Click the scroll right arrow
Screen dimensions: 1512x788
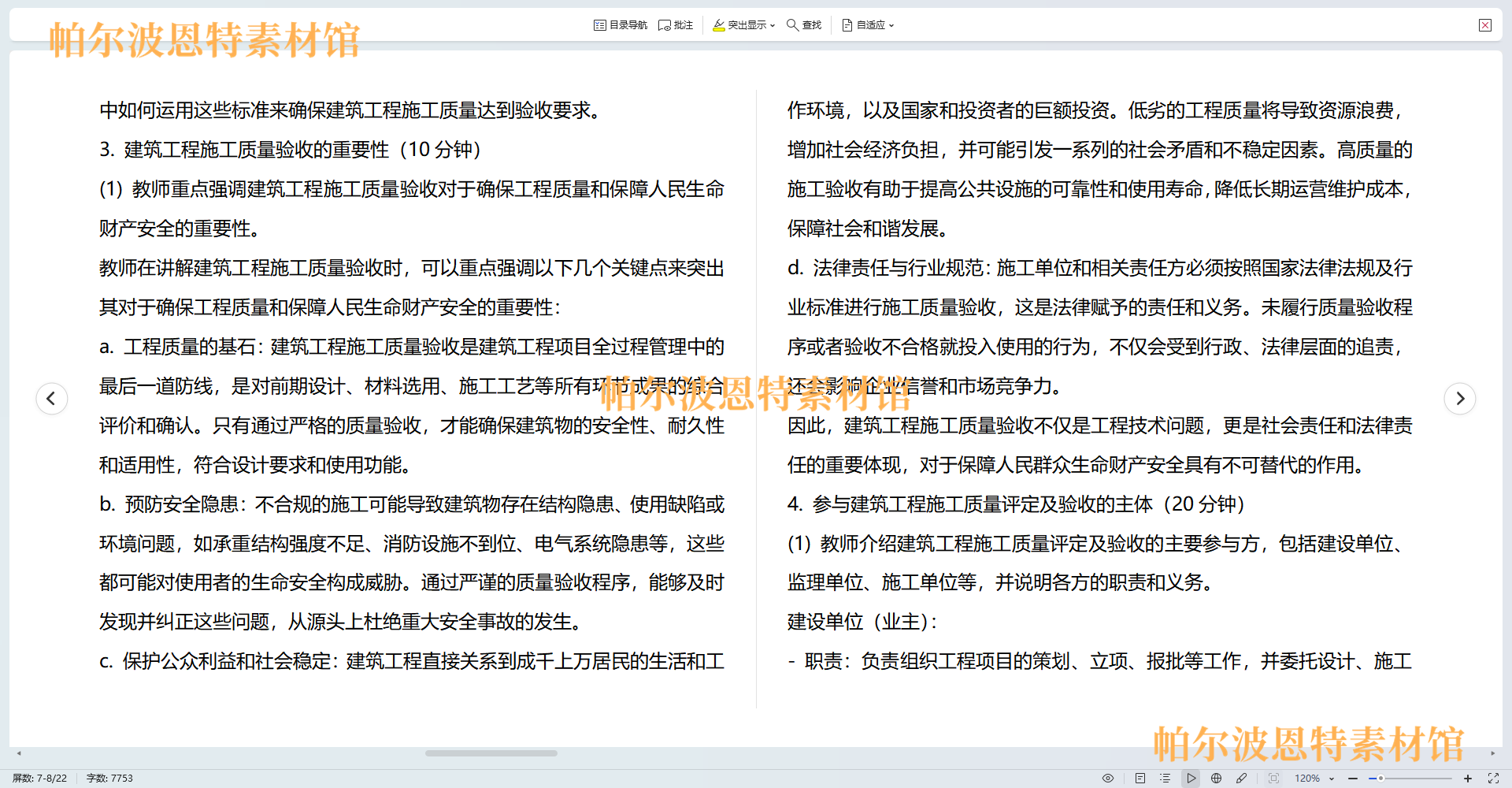[1492, 753]
